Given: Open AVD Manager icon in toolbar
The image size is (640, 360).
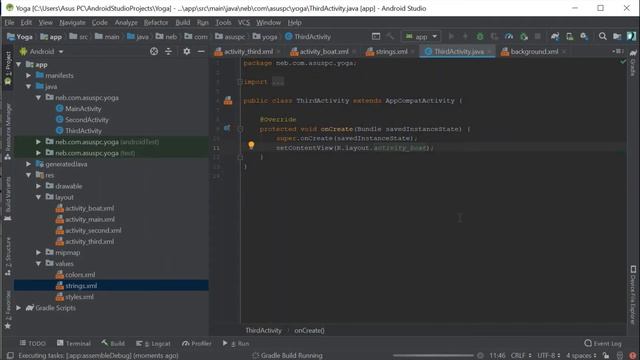Looking at the screenshot, I should (570, 37).
